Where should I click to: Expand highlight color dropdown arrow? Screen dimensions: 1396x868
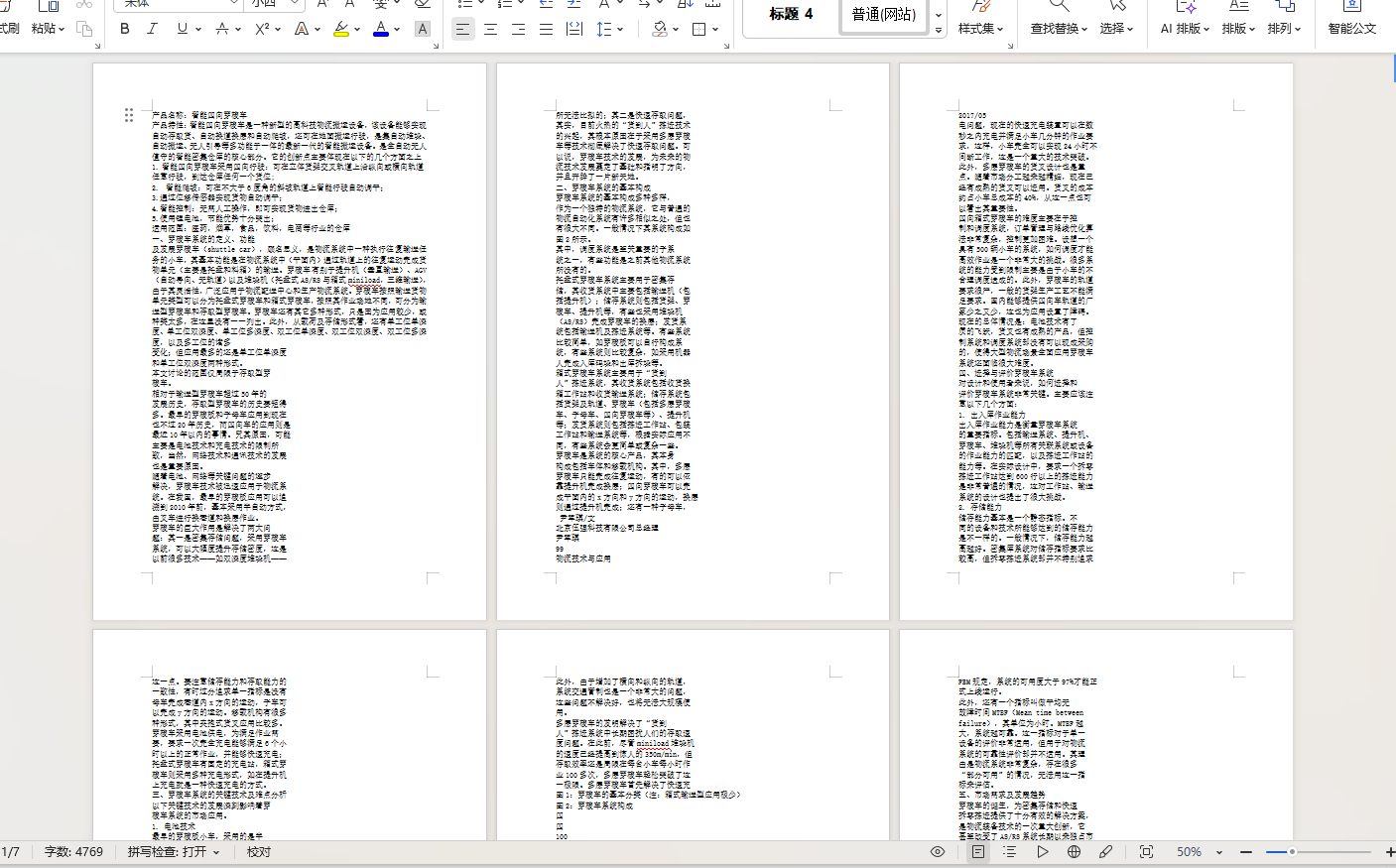point(357,29)
